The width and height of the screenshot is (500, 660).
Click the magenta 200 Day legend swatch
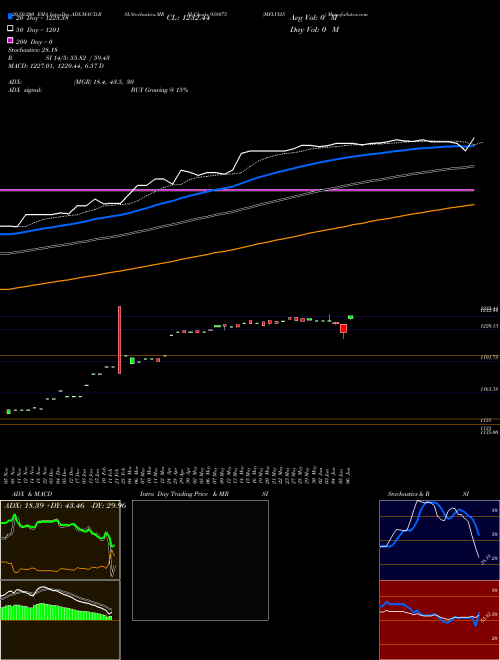tap(10, 40)
